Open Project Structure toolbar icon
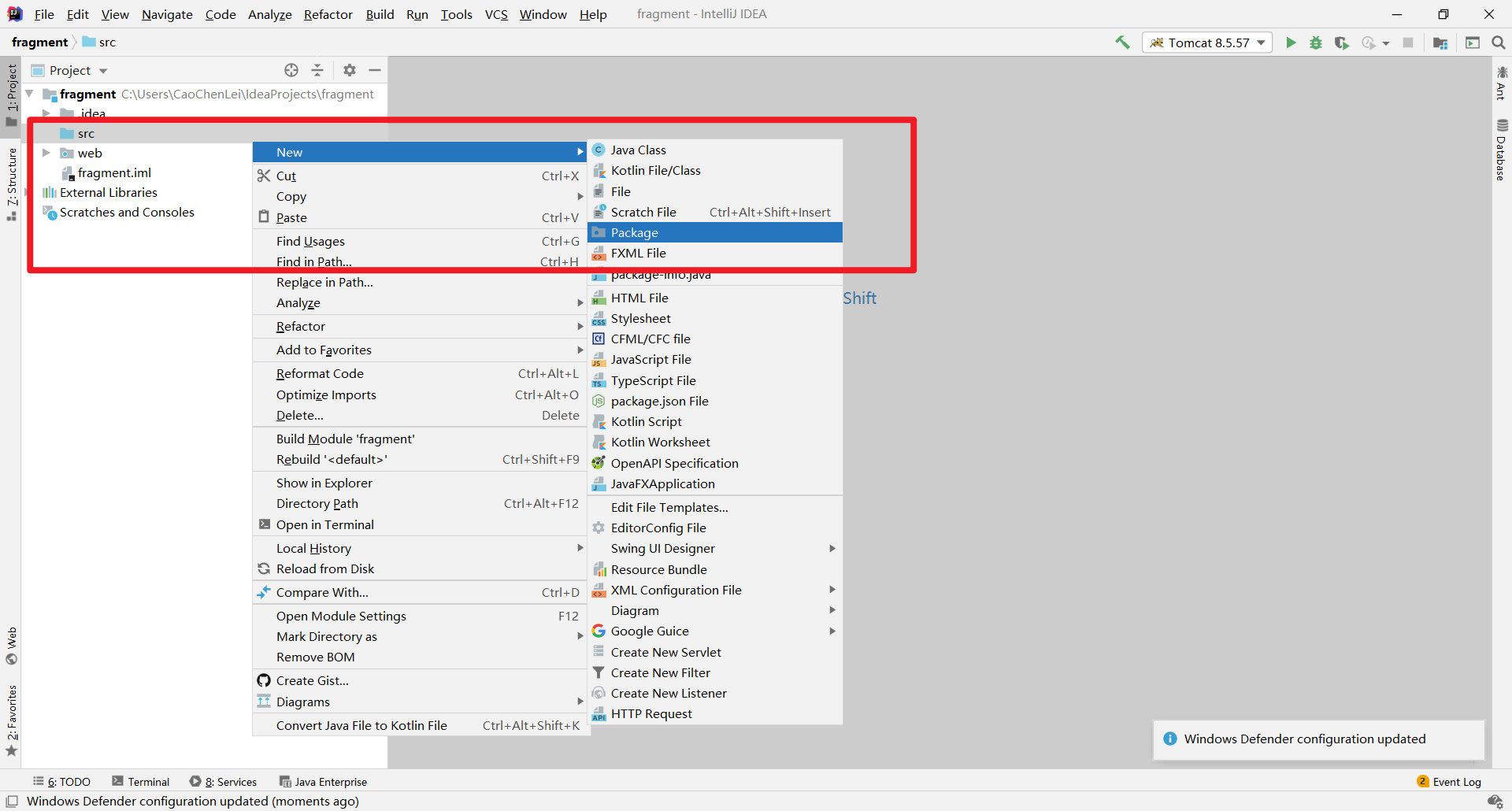Screen dimensions: 1512x811 (x=1440, y=43)
